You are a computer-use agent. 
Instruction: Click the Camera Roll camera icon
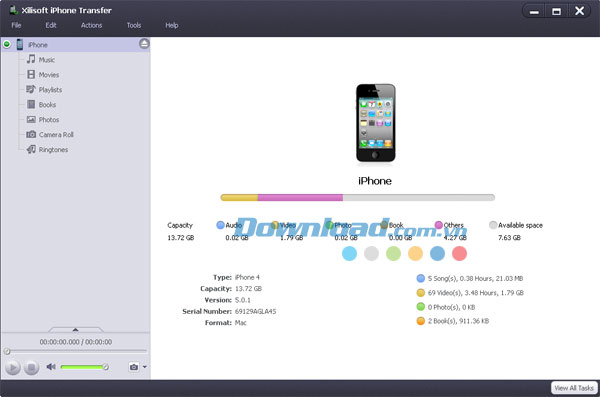pyautogui.click(x=31, y=134)
